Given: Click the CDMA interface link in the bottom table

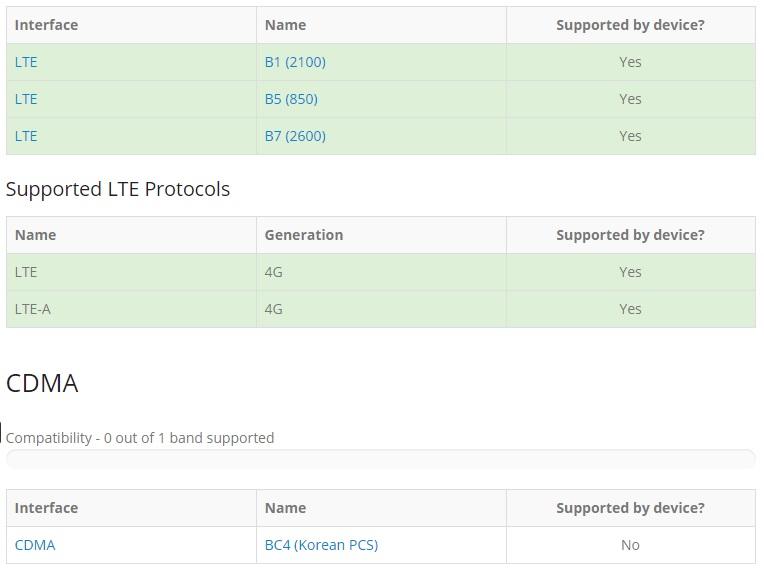Looking at the screenshot, I should pos(35,545).
